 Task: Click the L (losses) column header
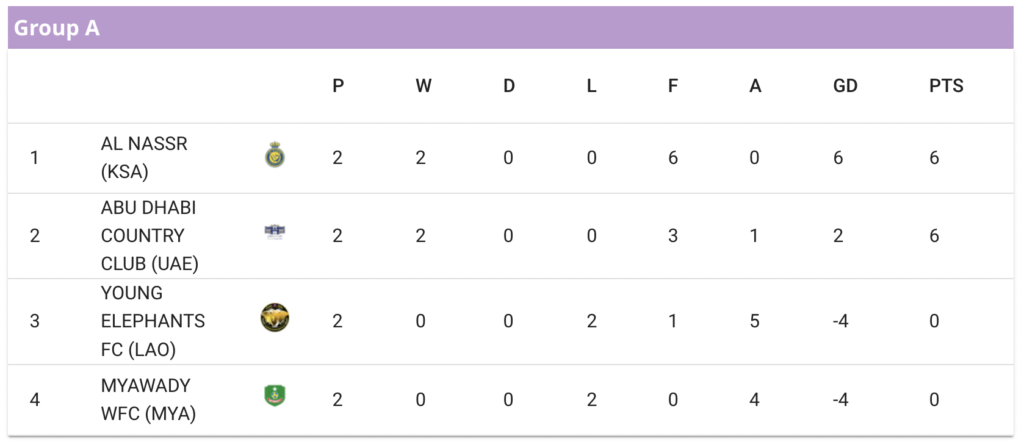591,86
